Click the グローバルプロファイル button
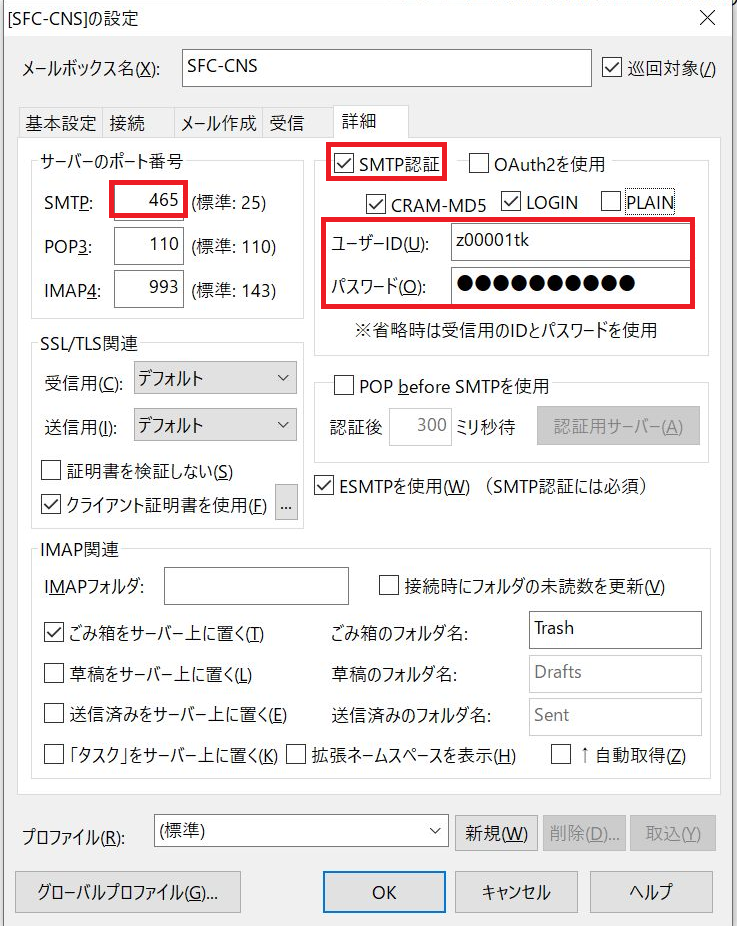This screenshot has width=737, height=926. click(128, 892)
